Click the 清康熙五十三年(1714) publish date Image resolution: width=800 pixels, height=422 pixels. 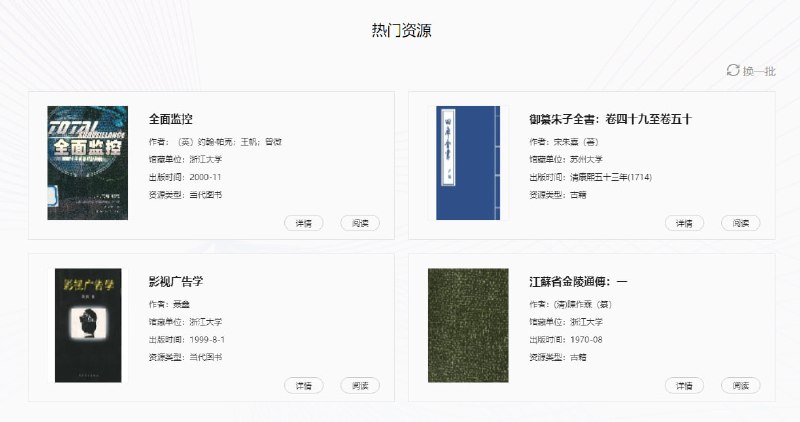pos(611,177)
